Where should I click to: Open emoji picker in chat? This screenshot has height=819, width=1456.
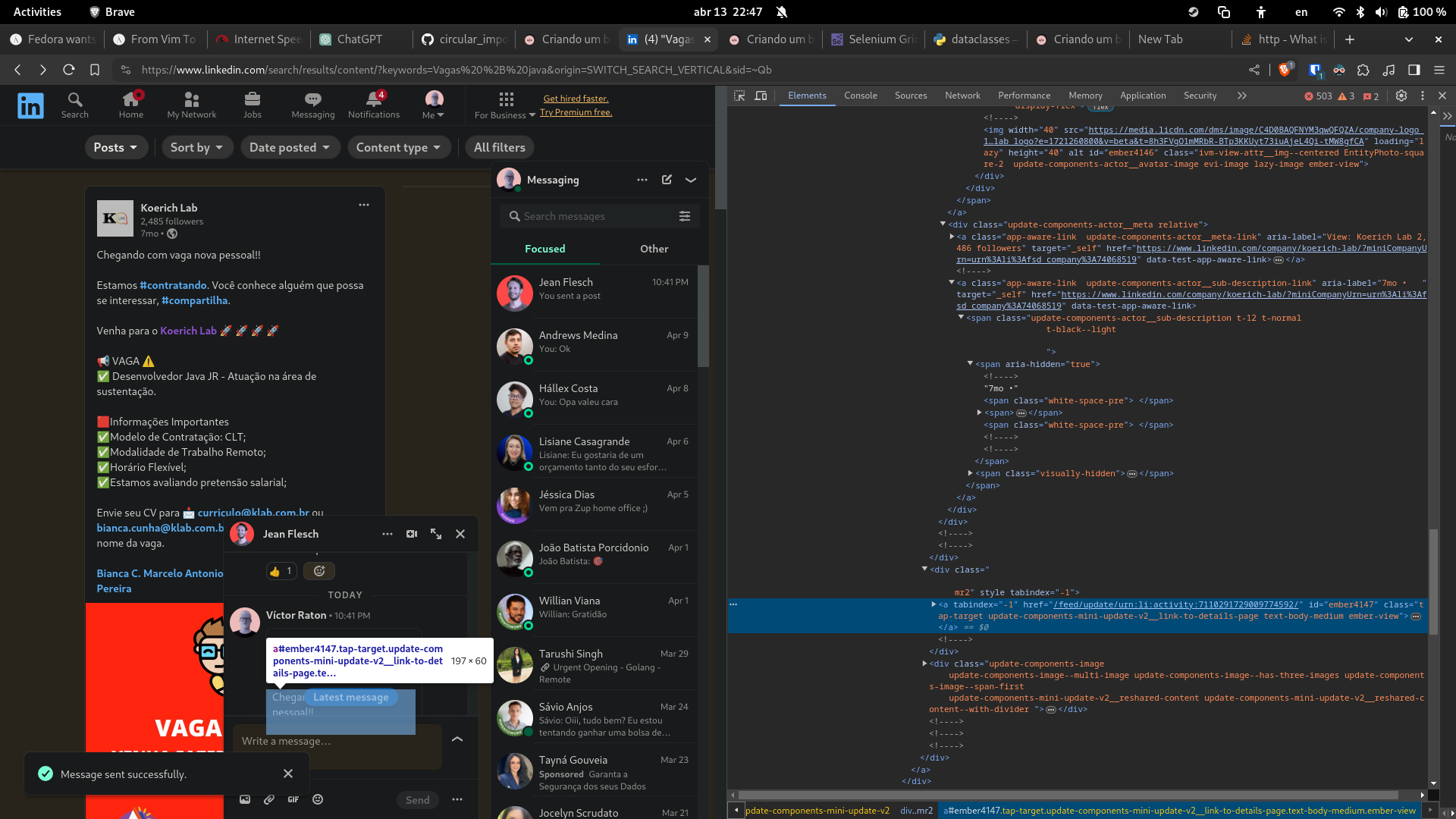[x=318, y=799]
